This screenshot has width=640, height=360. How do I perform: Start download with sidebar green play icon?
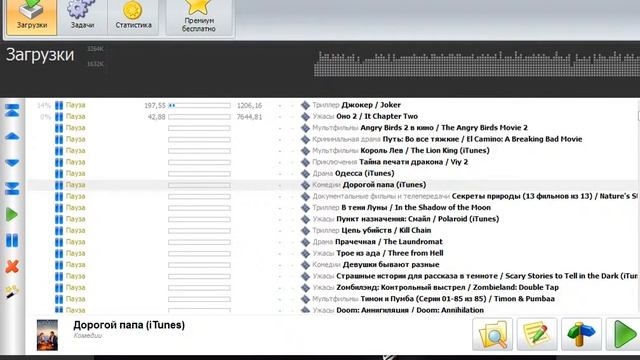point(12,215)
